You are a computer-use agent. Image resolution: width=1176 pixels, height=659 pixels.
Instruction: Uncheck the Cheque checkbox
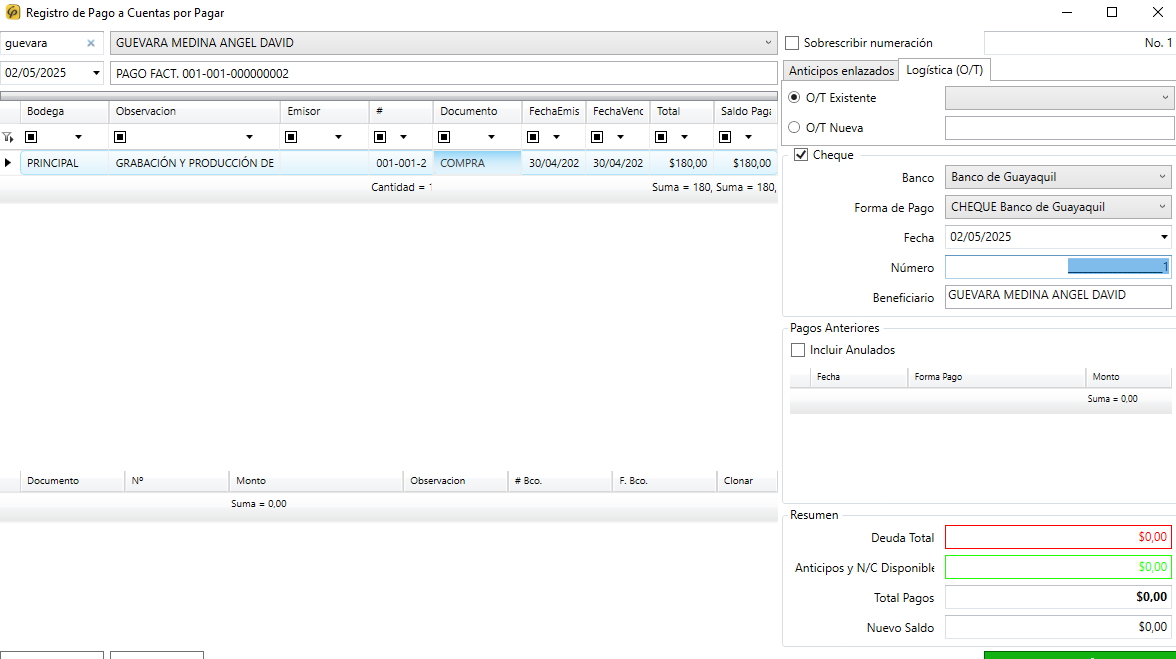(x=801, y=155)
